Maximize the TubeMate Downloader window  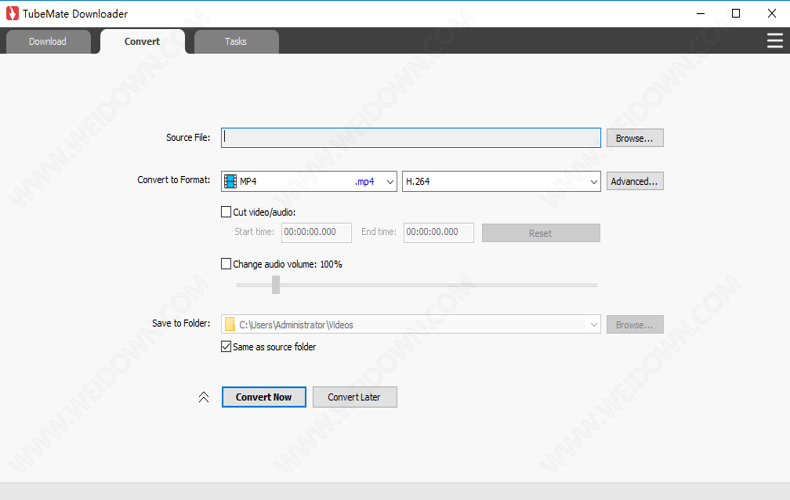736,14
